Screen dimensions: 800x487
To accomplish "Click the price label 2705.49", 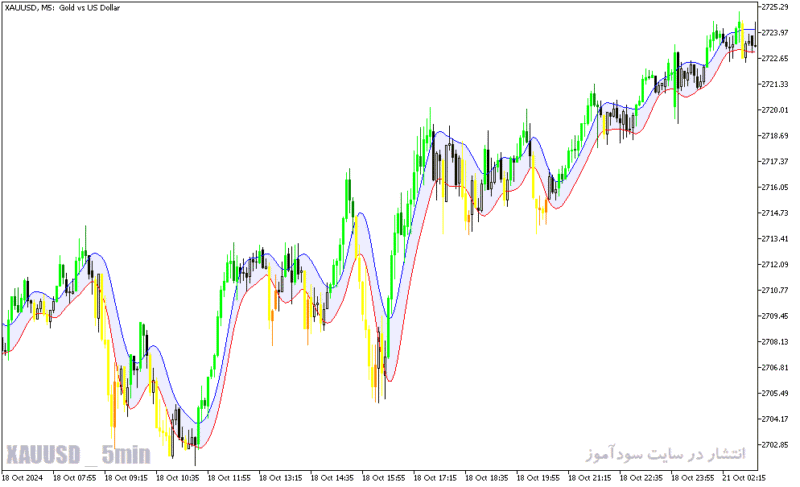I will (774, 393).
